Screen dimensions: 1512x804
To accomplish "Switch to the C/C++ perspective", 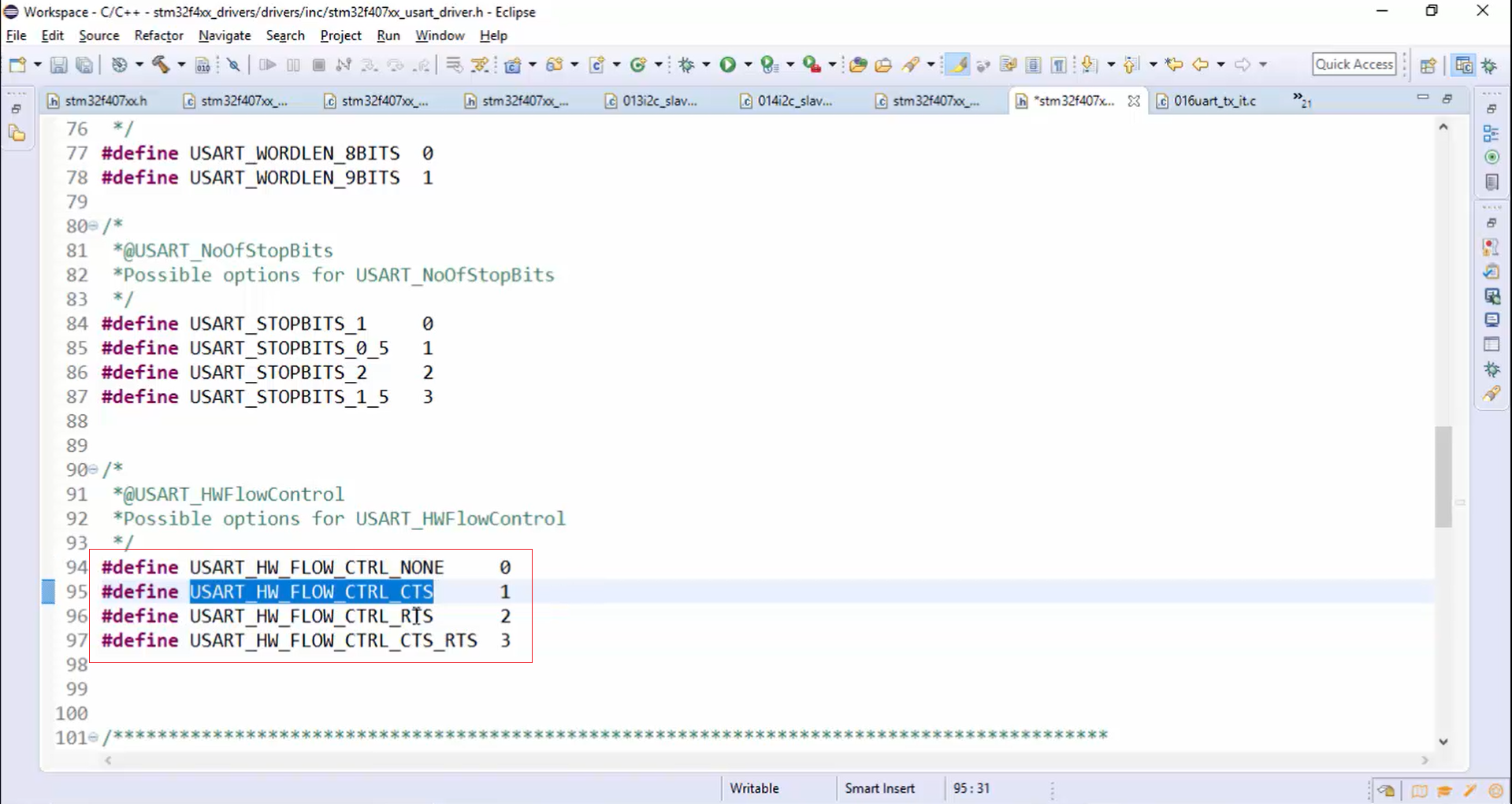I will (1464, 65).
